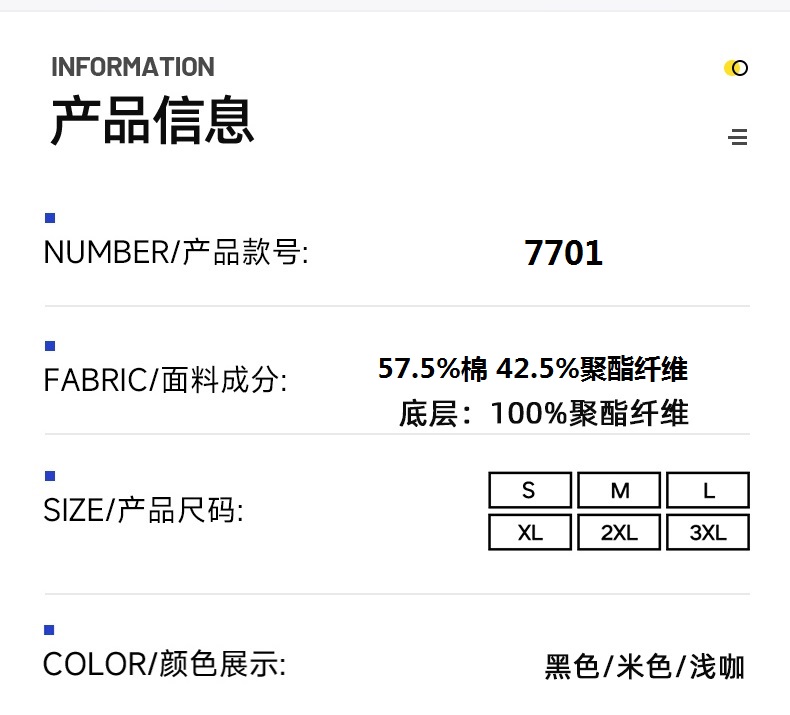Click the INFORMATION heading text
The height and width of the screenshot is (715, 790).
pyautogui.click(x=133, y=67)
